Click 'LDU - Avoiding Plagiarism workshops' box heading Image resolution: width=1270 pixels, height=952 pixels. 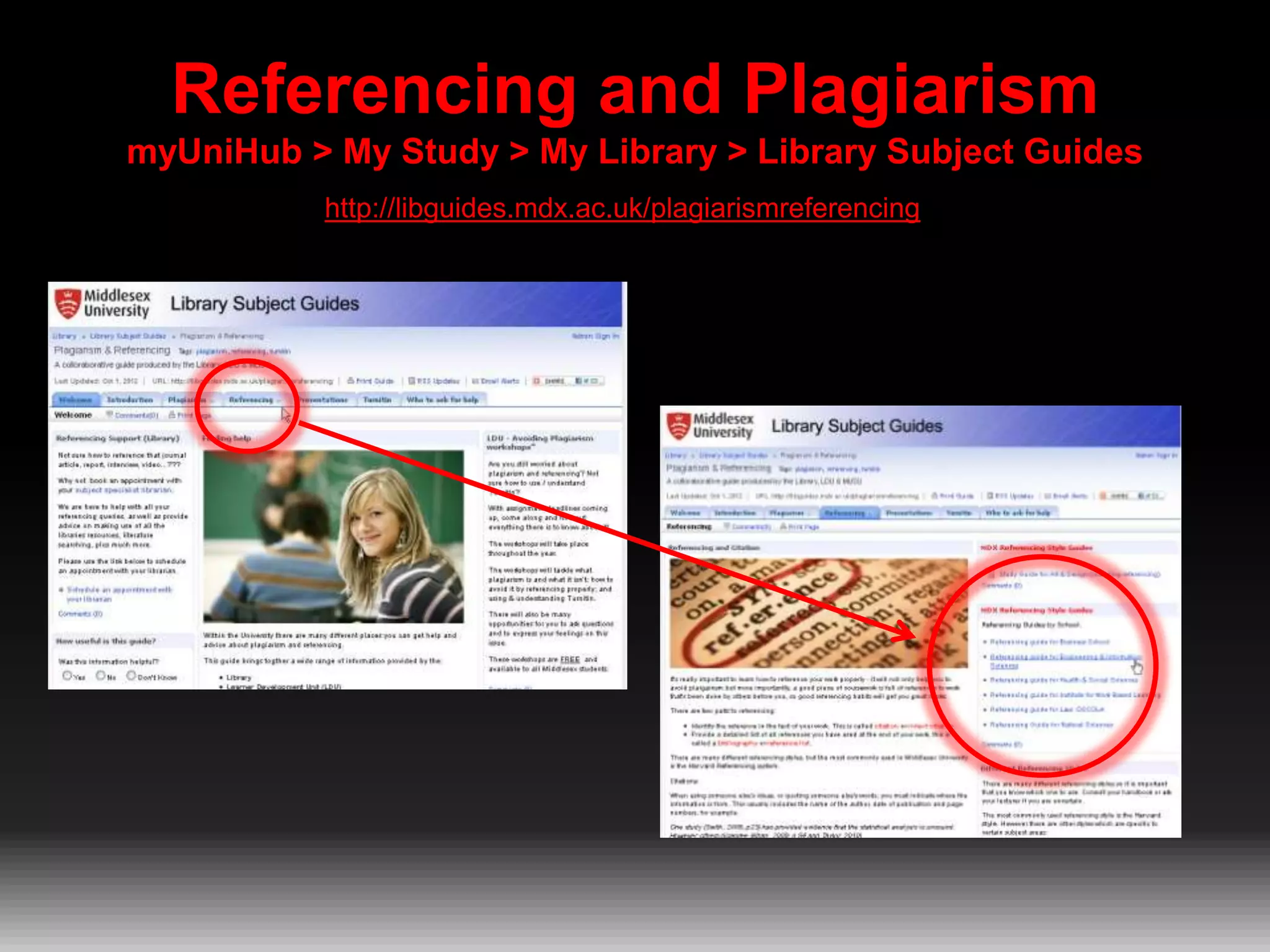pyautogui.click(x=540, y=442)
